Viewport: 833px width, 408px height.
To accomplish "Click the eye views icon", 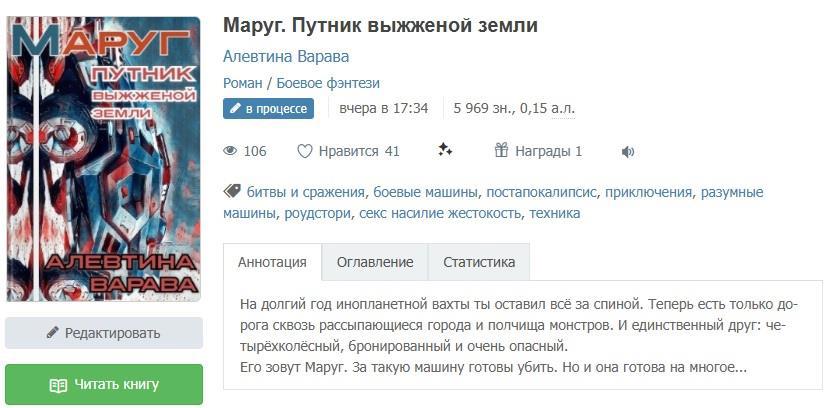I will [x=230, y=151].
